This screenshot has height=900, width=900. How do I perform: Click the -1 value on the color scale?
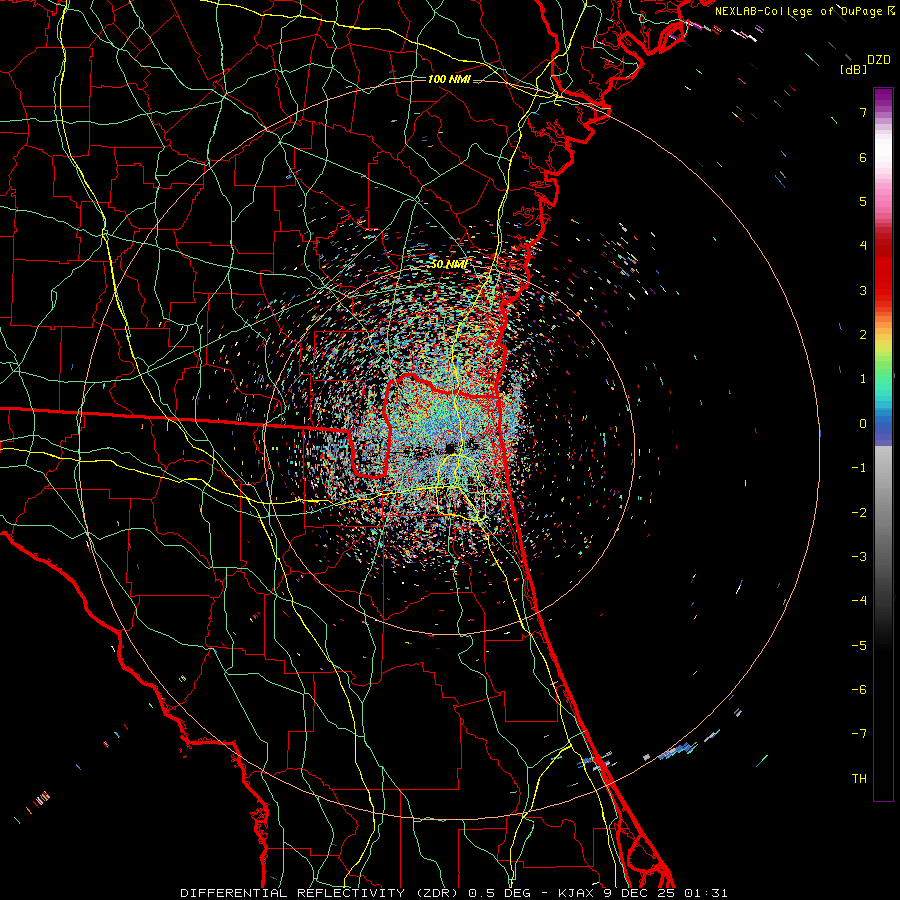pos(859,468)
